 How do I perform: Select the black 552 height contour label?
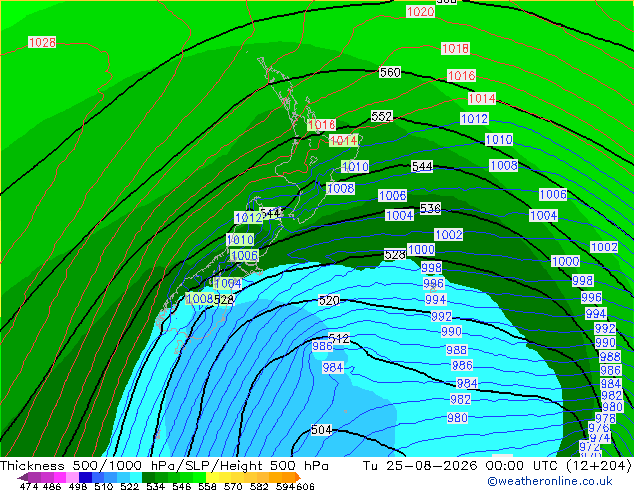point(382,116)
